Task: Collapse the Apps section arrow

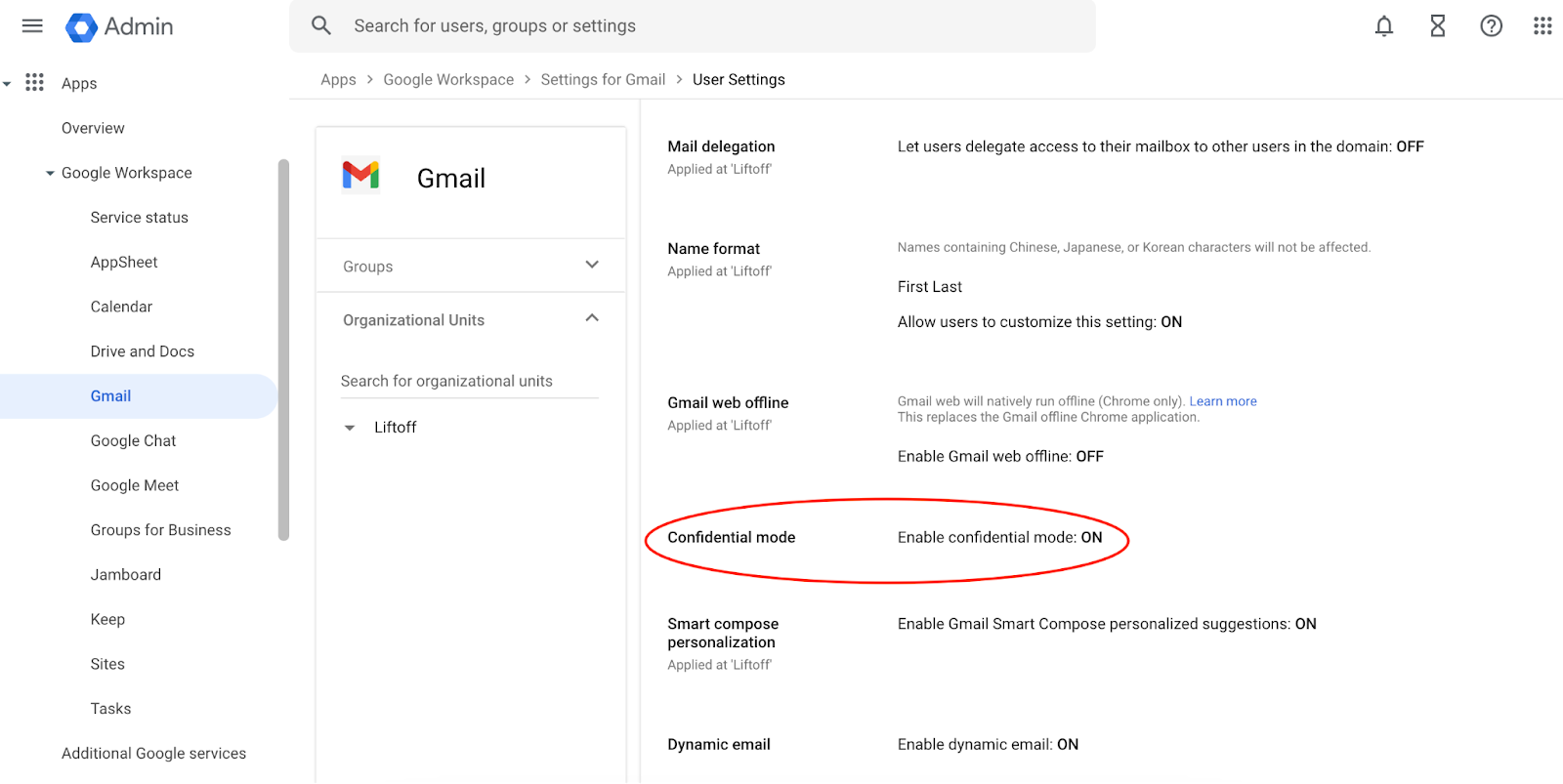Action: point(7,84)
